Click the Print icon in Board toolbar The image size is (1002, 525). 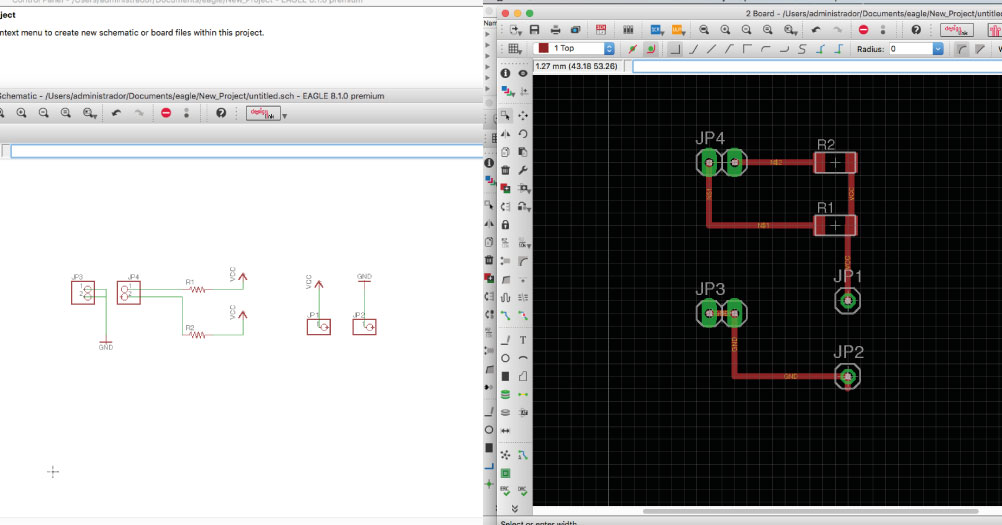tap(555, 30)
